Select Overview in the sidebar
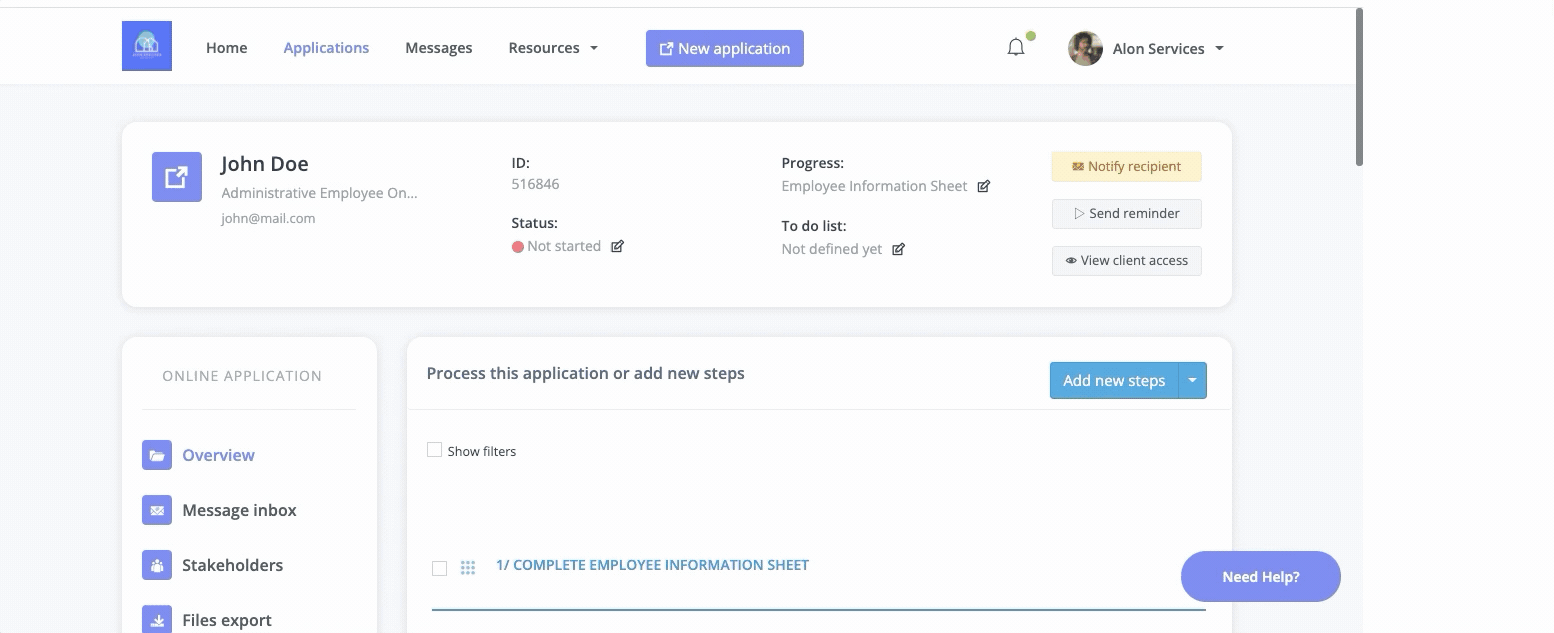1554x633 pixels. [218, 455]
